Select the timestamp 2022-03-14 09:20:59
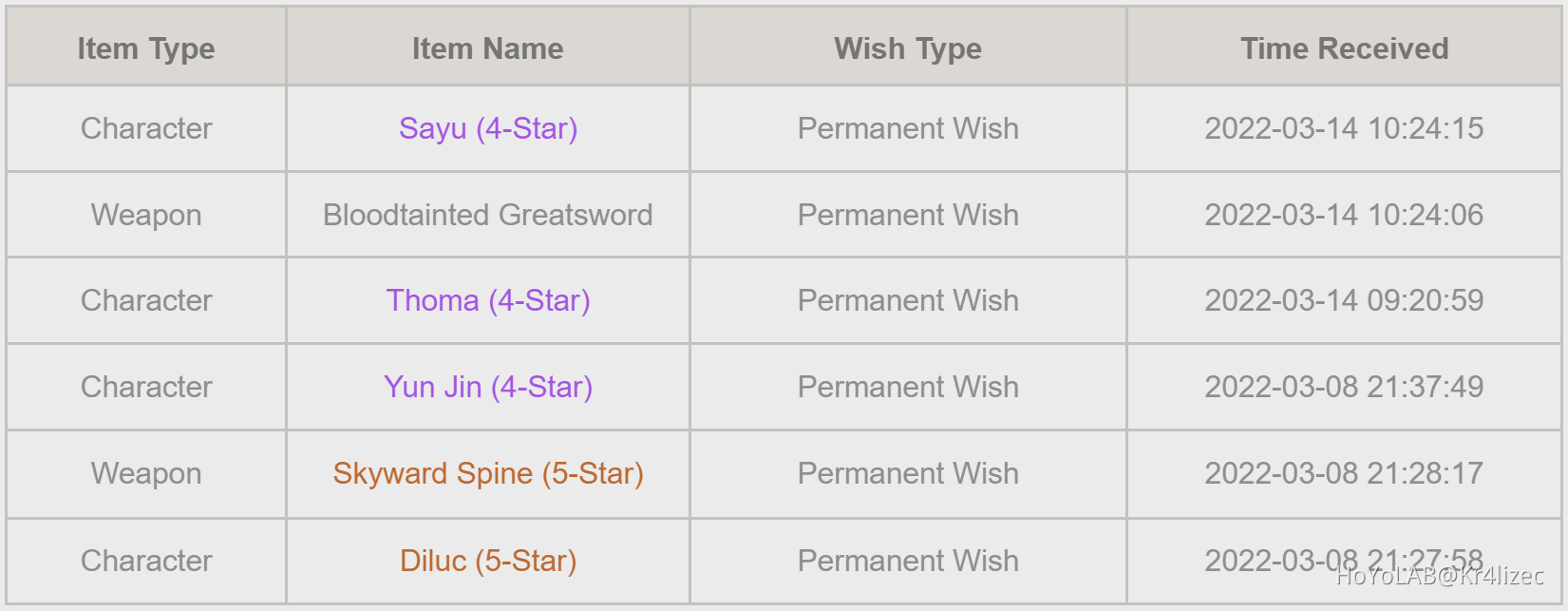1568x611 pixels. pos(1344,300)
